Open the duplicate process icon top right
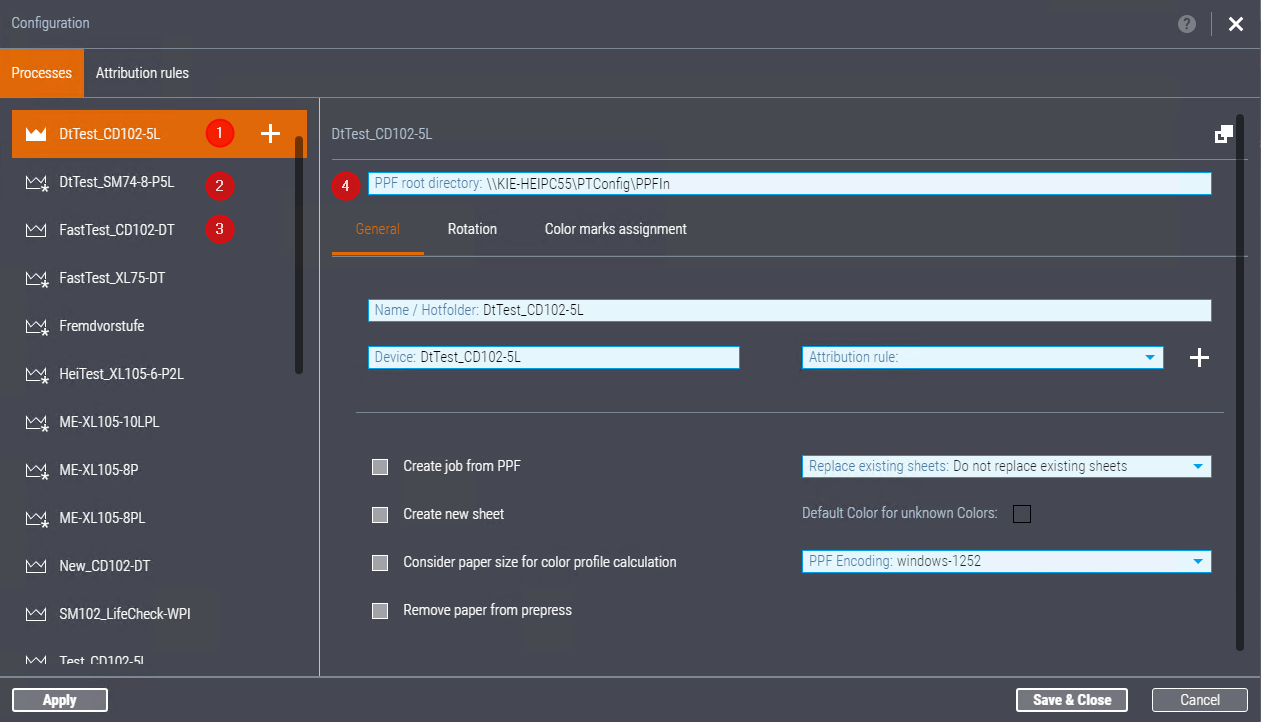The image size is (1261, 722). pyautogui.click(x=1224, y=132)
